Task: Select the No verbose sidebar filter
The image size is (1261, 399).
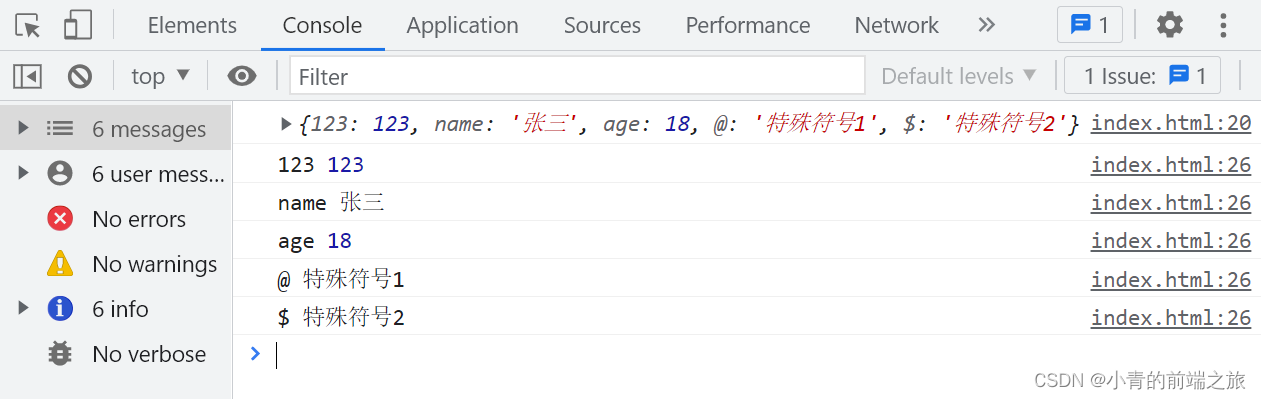Action: [149, 354]
